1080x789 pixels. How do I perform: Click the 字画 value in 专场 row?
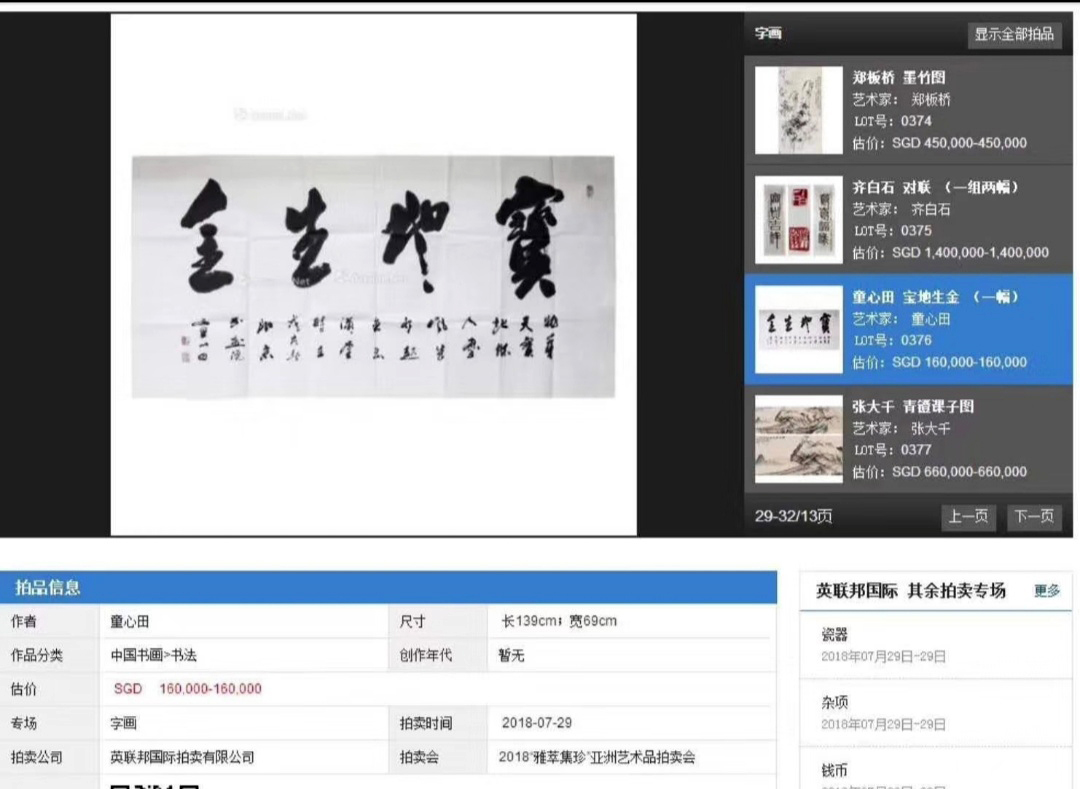coord(123,723)
